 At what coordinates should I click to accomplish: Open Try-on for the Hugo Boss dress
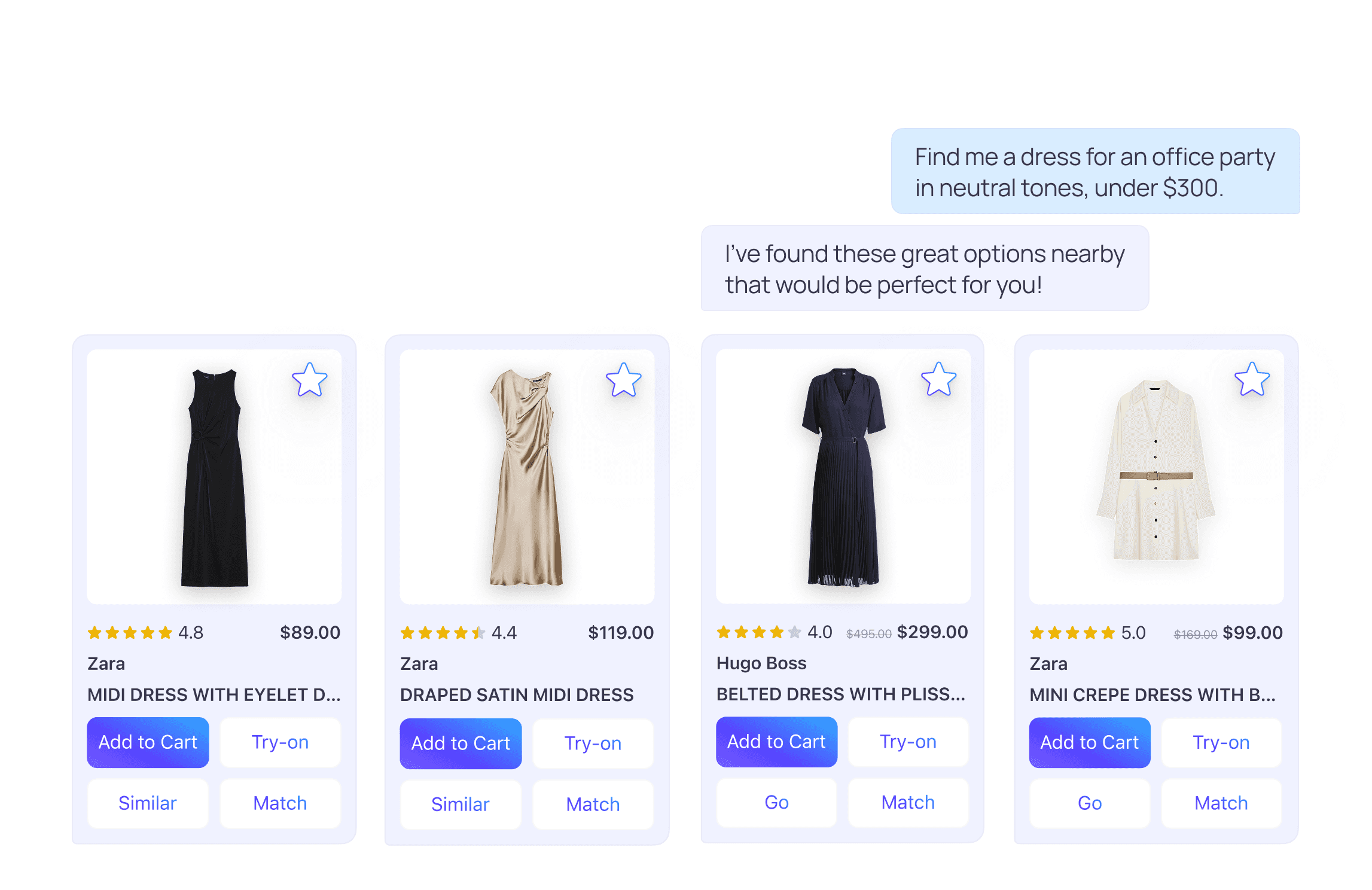tap(908, 742)
